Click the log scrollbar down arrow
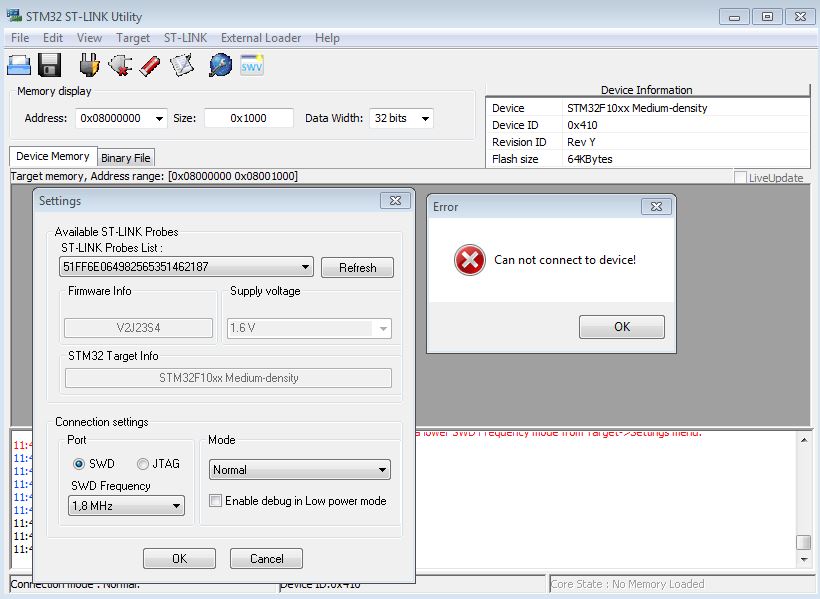820x599 pixels. coord(803,560)
